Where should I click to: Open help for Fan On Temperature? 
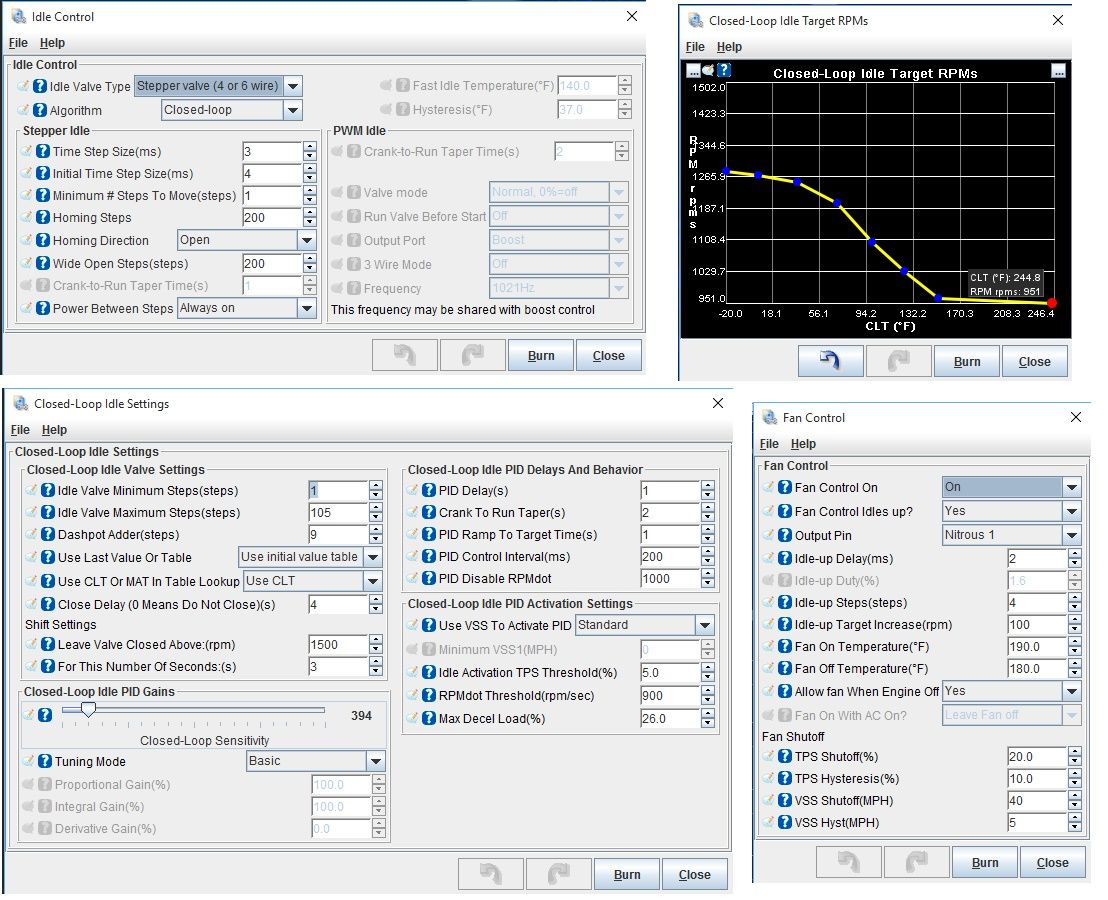point(785,646)
